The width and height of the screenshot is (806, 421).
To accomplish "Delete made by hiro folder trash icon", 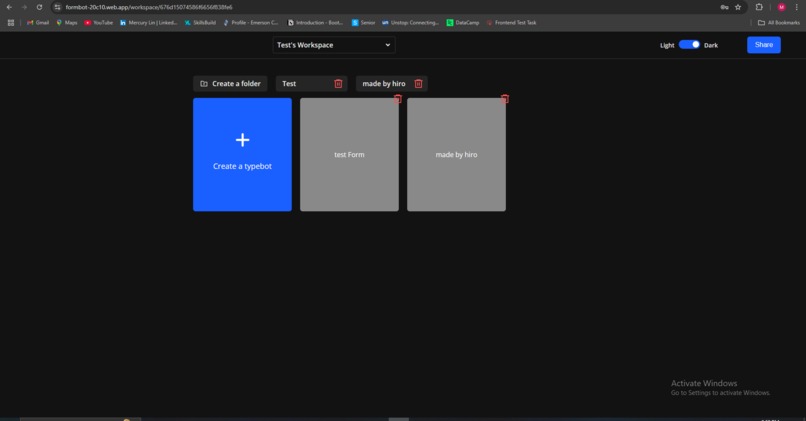I will [418, 84].
